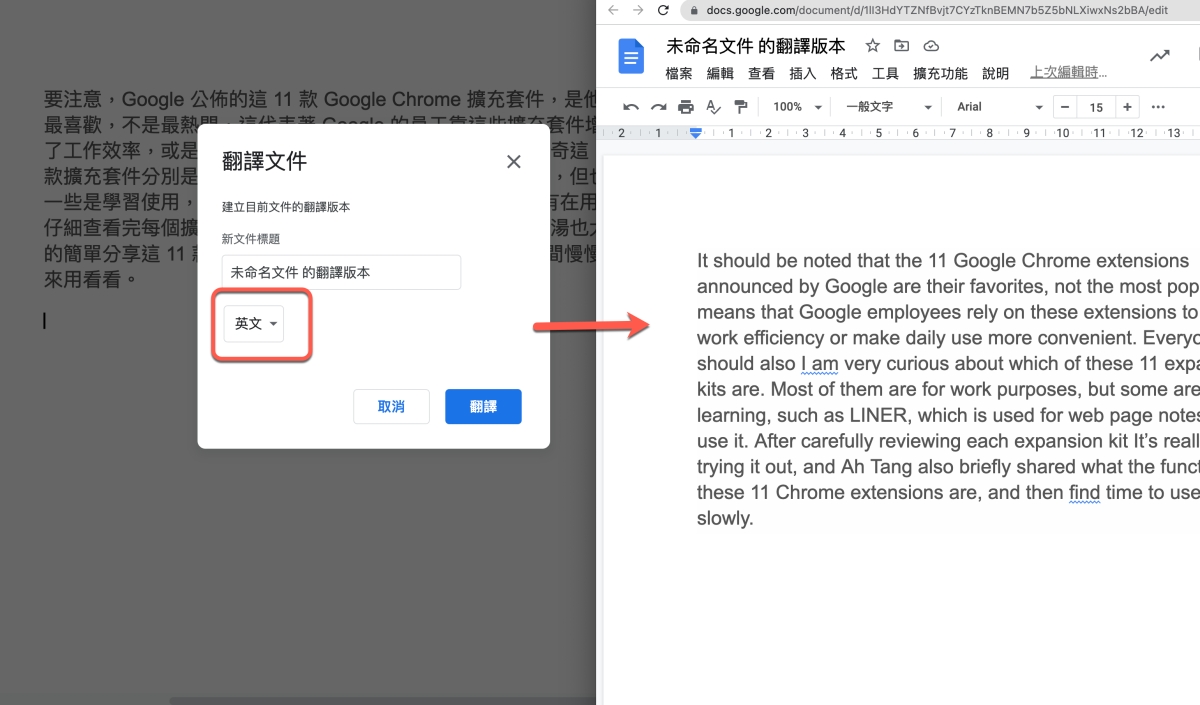Viewport: 1200px width, 705px height.
Task: Select the paint format tool
Action: tap(741, 107)
